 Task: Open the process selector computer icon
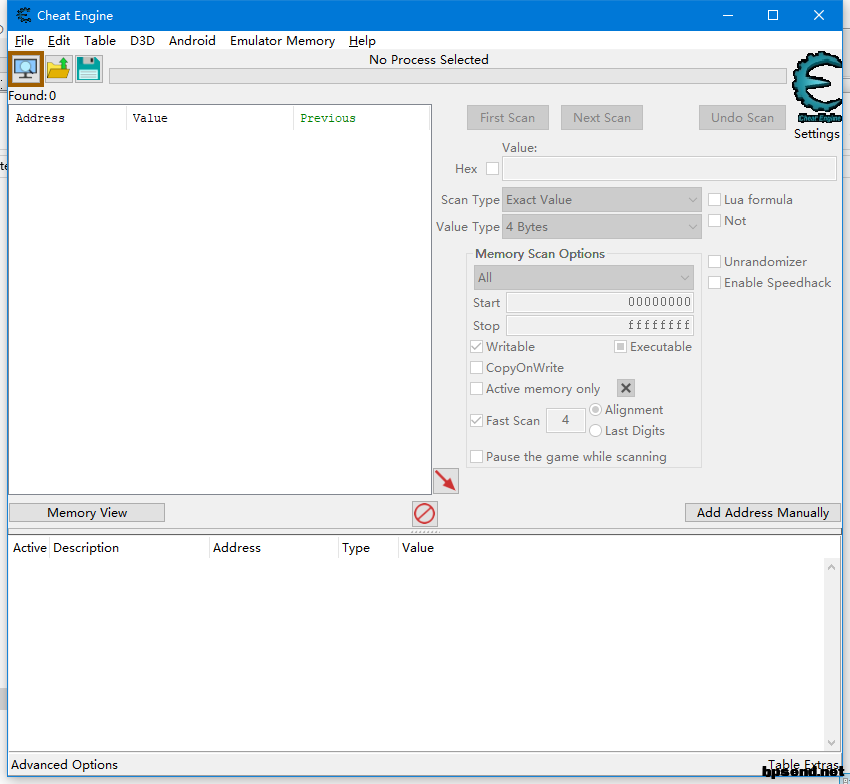(x=25, y=69)
